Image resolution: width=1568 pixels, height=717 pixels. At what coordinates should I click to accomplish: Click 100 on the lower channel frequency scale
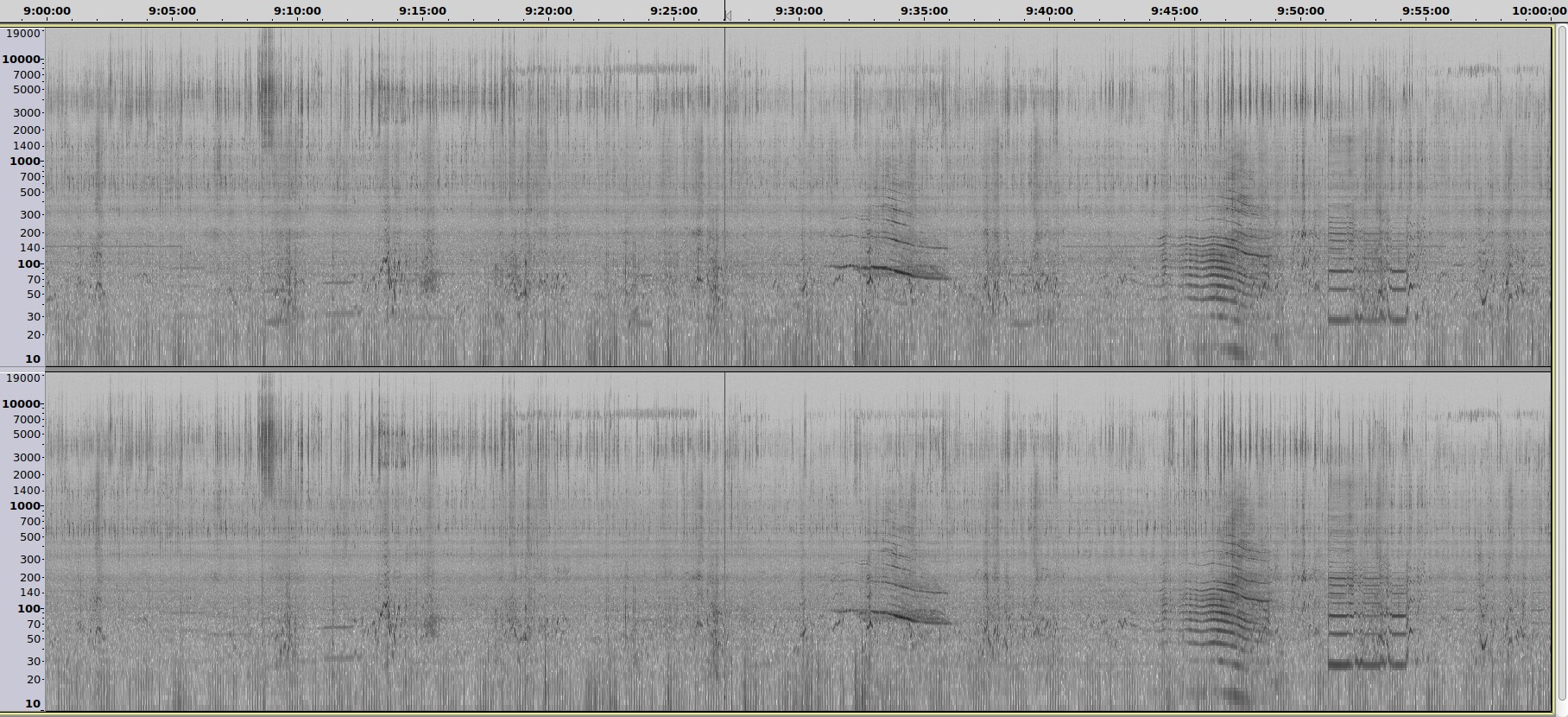pos(28,608)
